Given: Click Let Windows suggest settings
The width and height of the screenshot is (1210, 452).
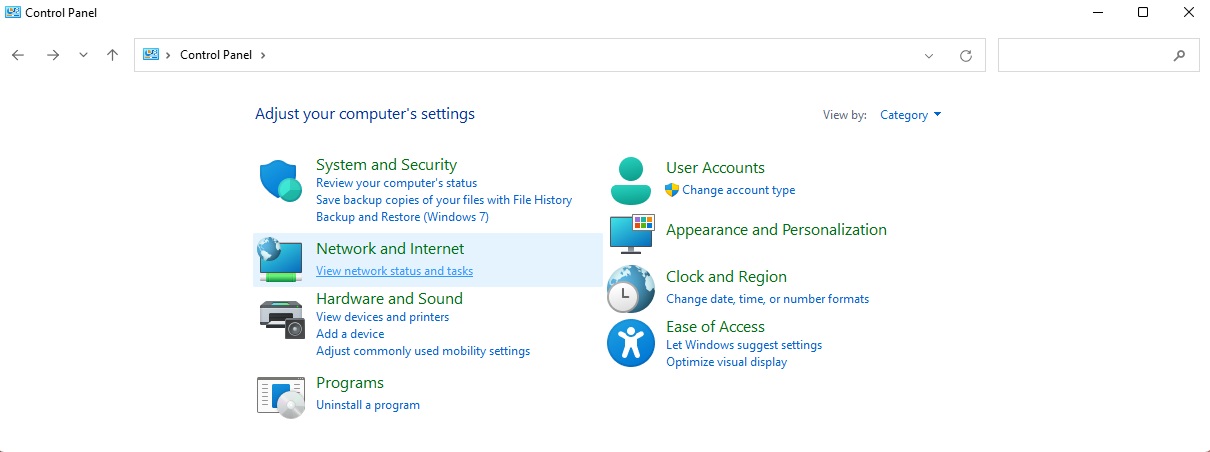Looking at the screenshot, I should coord(744,345).
